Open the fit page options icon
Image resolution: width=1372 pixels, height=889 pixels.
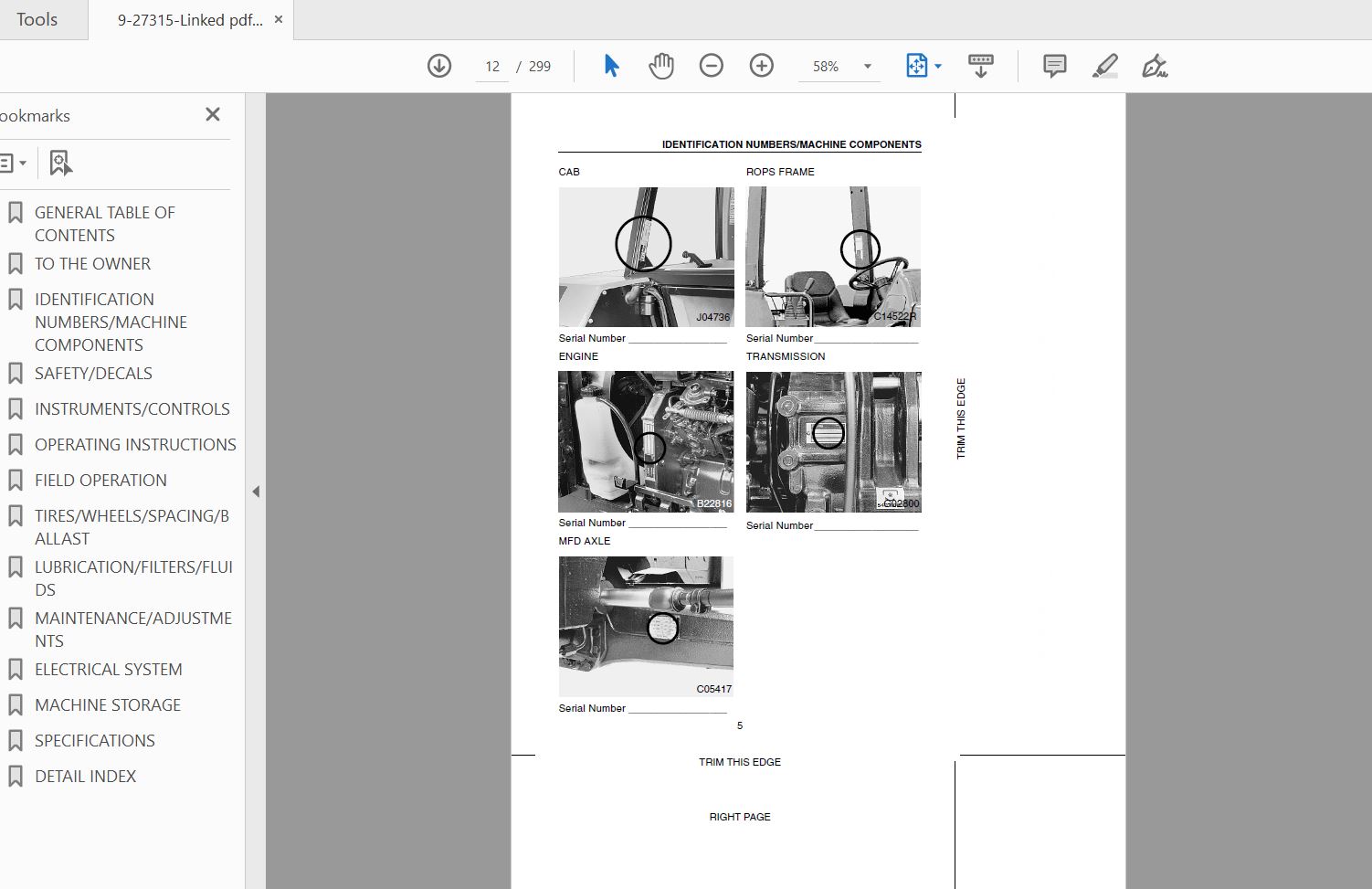click(922, 66)
